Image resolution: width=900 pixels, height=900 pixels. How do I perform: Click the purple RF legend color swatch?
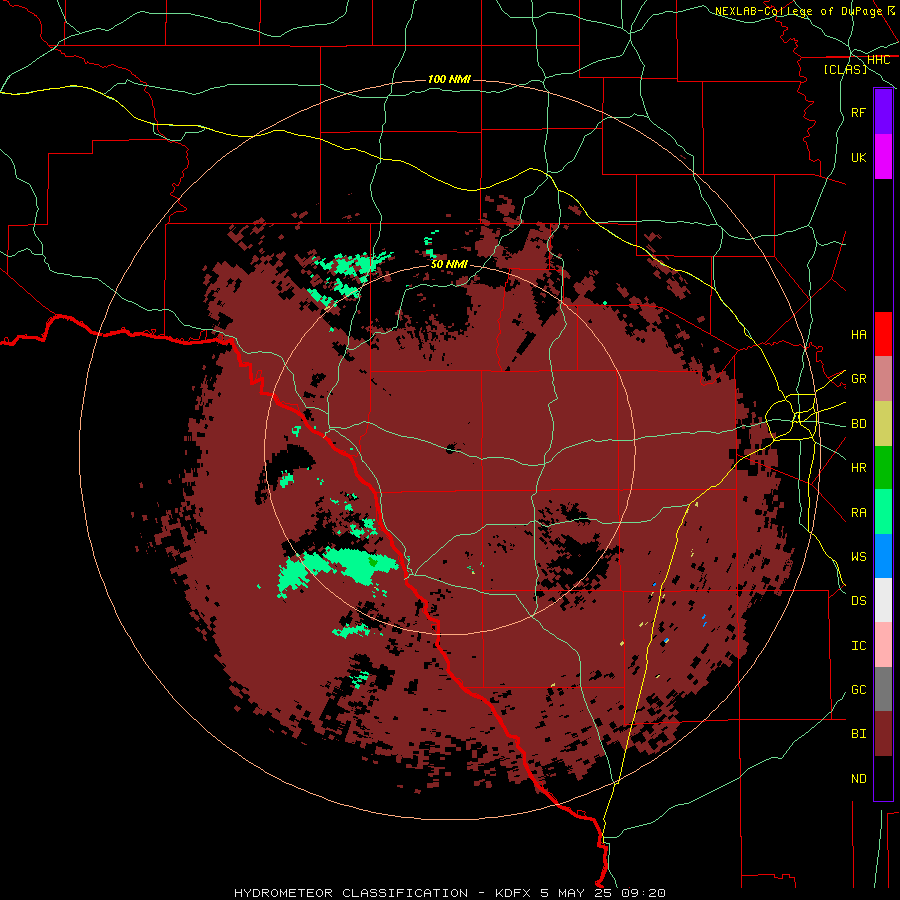tap(883, 112)
